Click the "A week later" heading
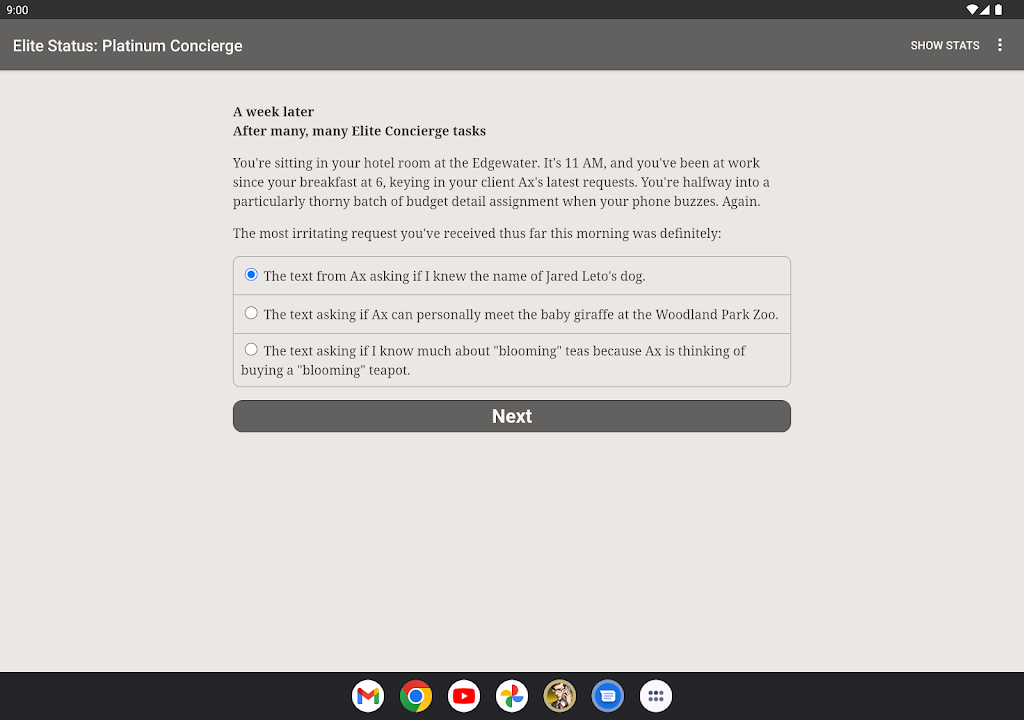 (x=273, y=112)
